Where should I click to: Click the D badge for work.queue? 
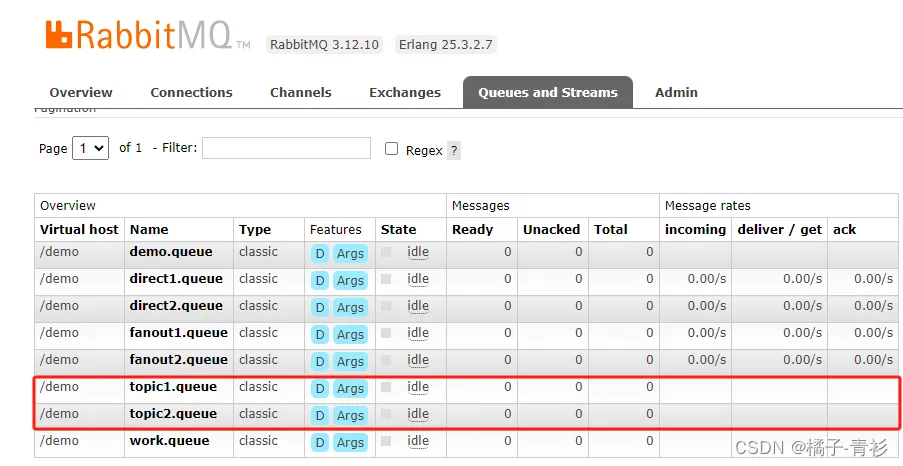(320, 443)
